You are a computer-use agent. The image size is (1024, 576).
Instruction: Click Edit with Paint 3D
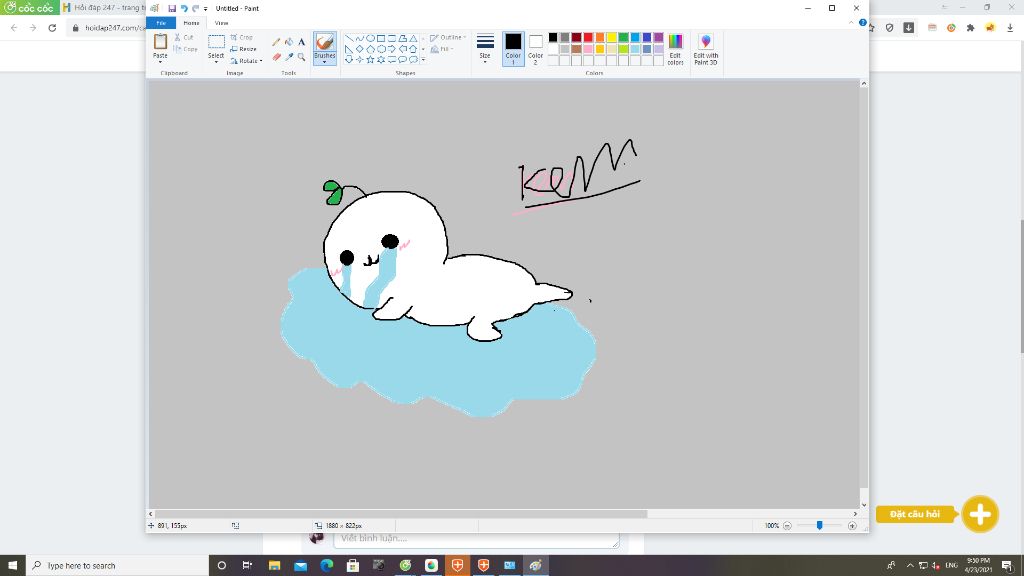(706, 49)
